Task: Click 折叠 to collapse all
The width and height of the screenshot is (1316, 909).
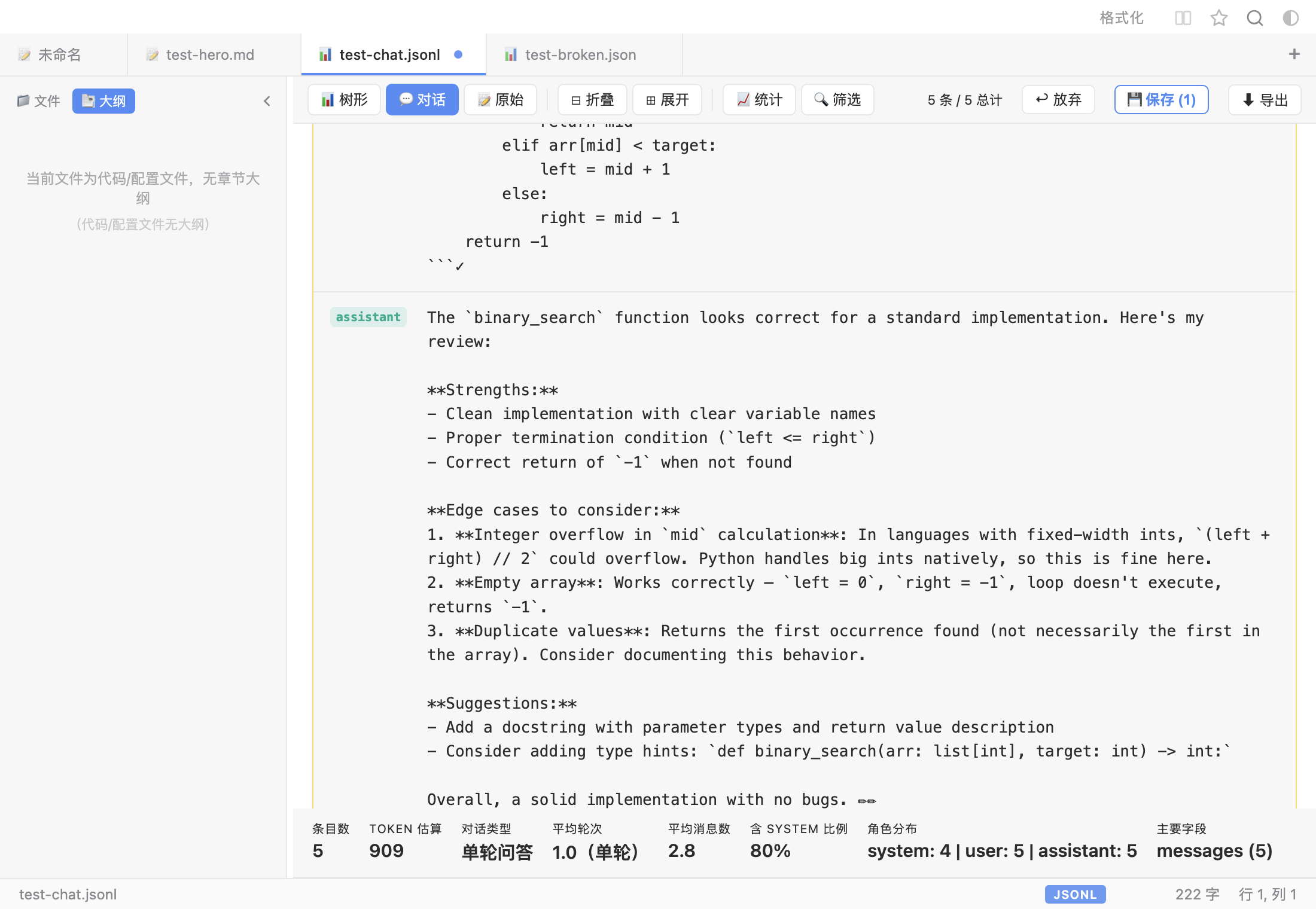Action: point(592,99)
